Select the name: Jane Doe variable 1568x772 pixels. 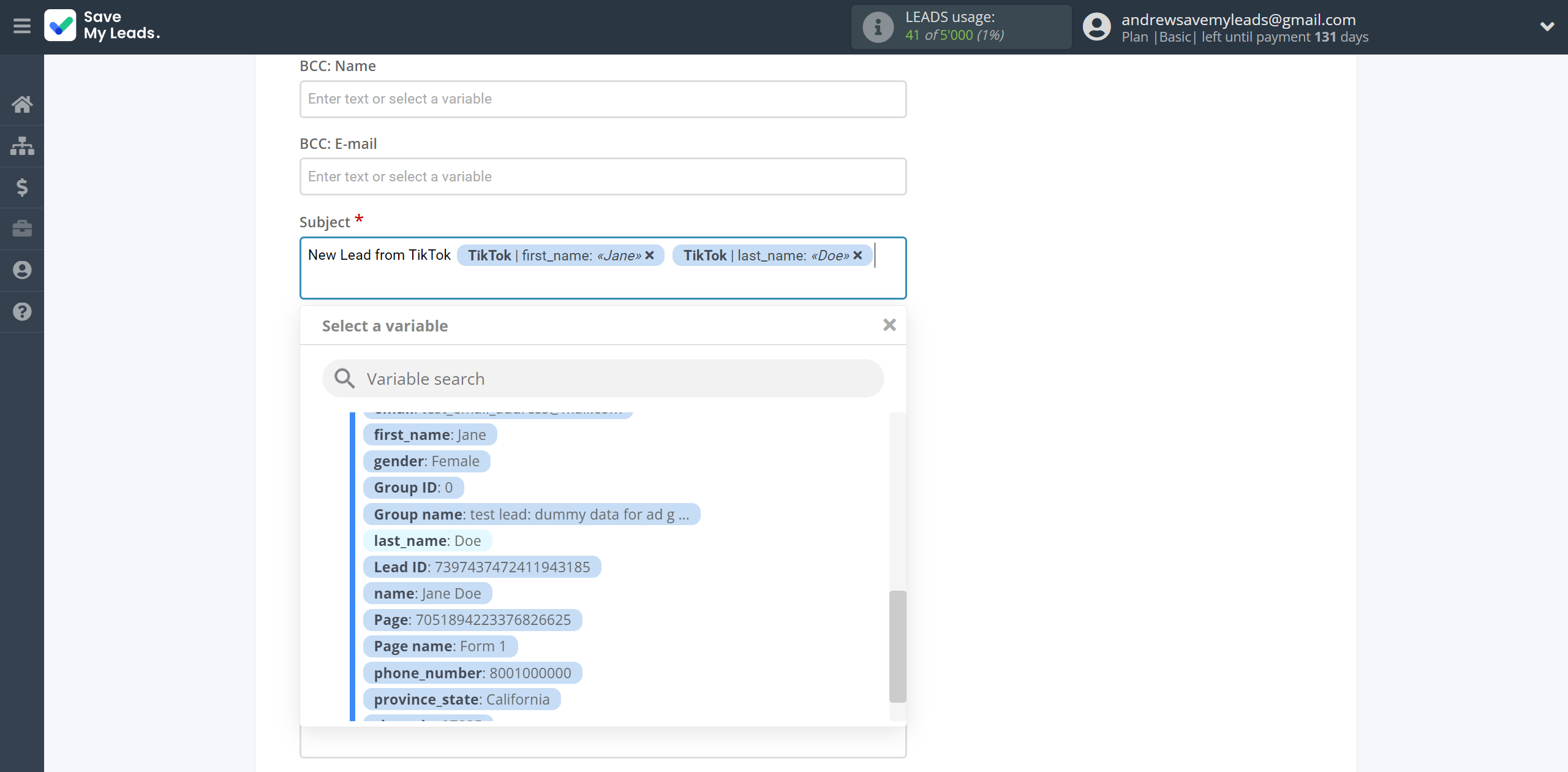click(428, 593)
